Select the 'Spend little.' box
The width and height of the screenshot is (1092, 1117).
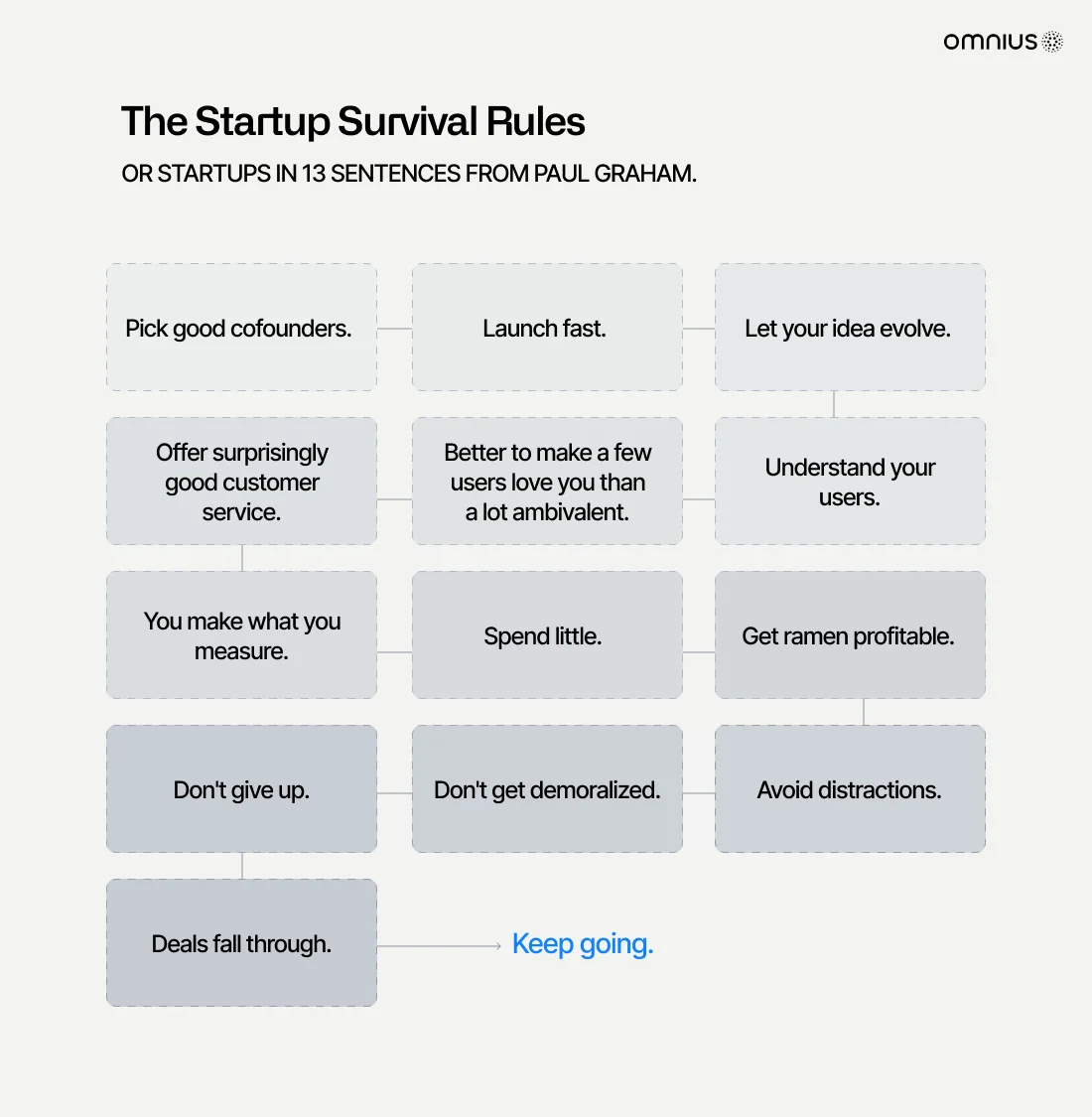[547, 634]
